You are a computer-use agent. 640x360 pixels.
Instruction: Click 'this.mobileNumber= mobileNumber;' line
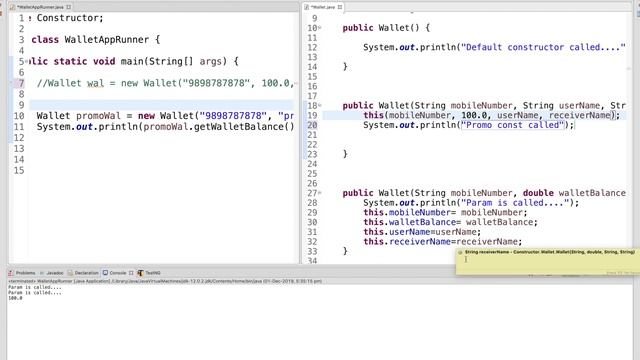[x=445, y=213]
